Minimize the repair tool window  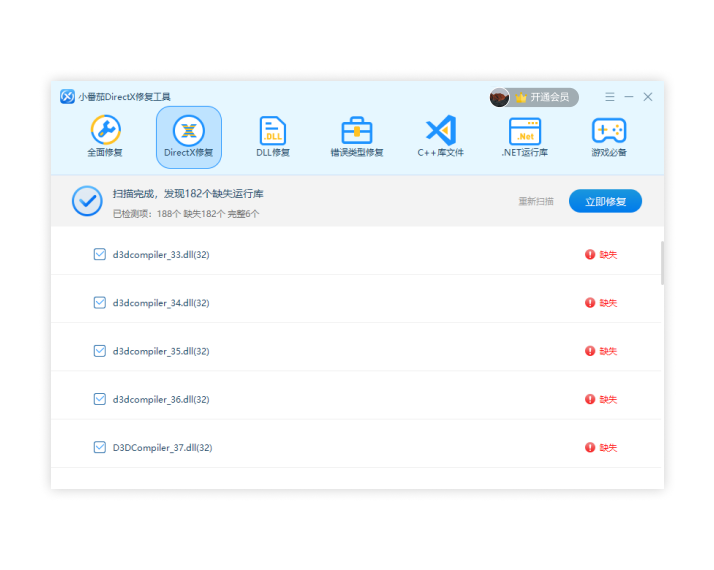[629, 97]
